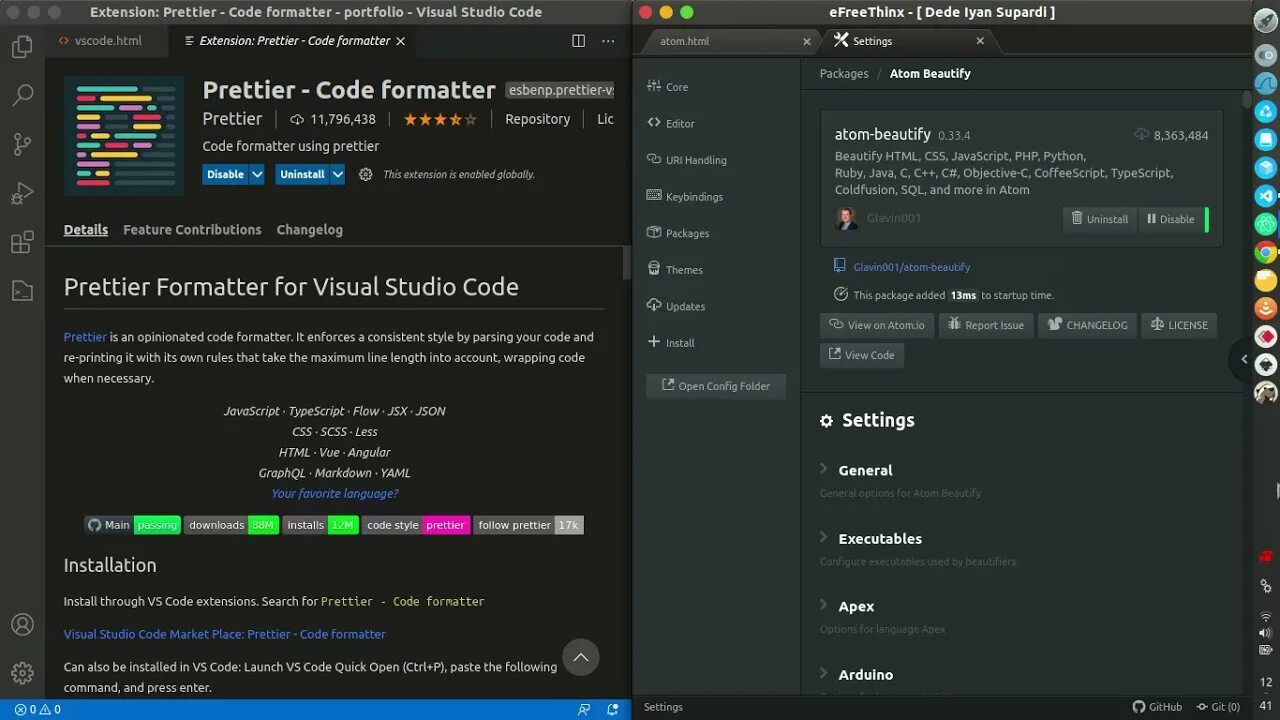The height and width of the screenshot is (720, 1280).
Task: Click Uninstall for atom-beautify
Action: pyautogui.click(x=1100, y=219)
